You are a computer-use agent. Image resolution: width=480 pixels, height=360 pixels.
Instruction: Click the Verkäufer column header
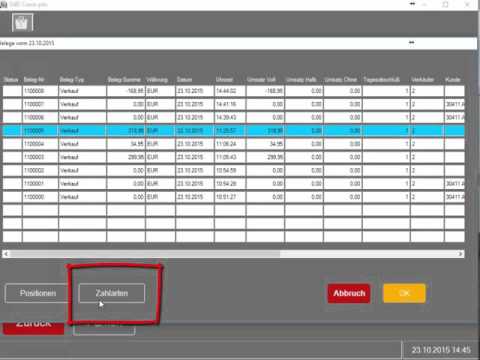(x=422, y=80)
